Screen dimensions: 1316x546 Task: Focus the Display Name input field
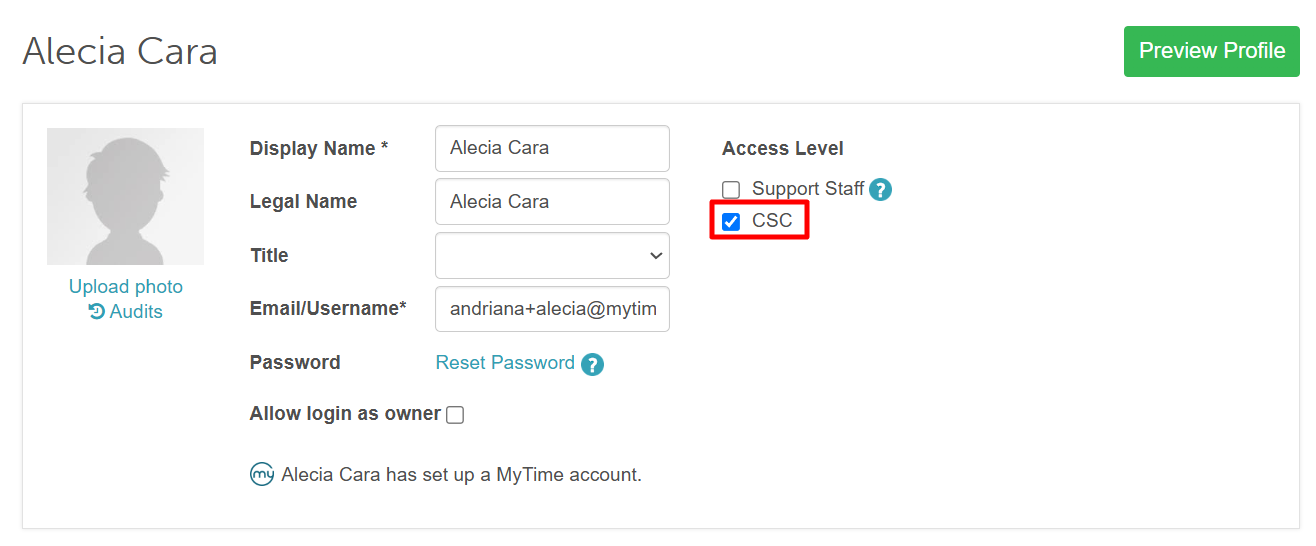552,148
